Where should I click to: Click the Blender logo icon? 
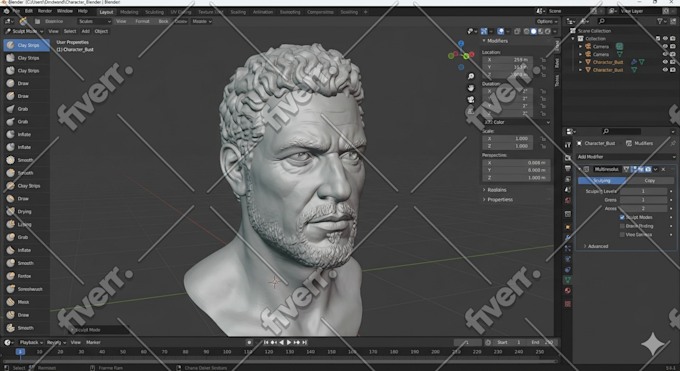click(6, 11)
